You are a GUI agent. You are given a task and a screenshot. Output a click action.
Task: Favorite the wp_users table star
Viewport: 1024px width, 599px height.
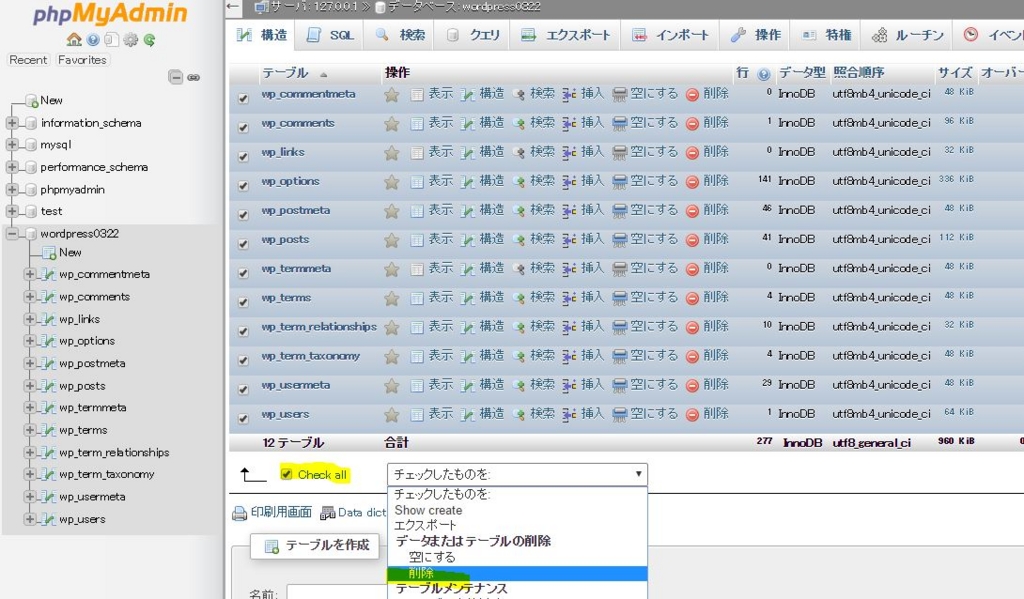coord(391,415)
